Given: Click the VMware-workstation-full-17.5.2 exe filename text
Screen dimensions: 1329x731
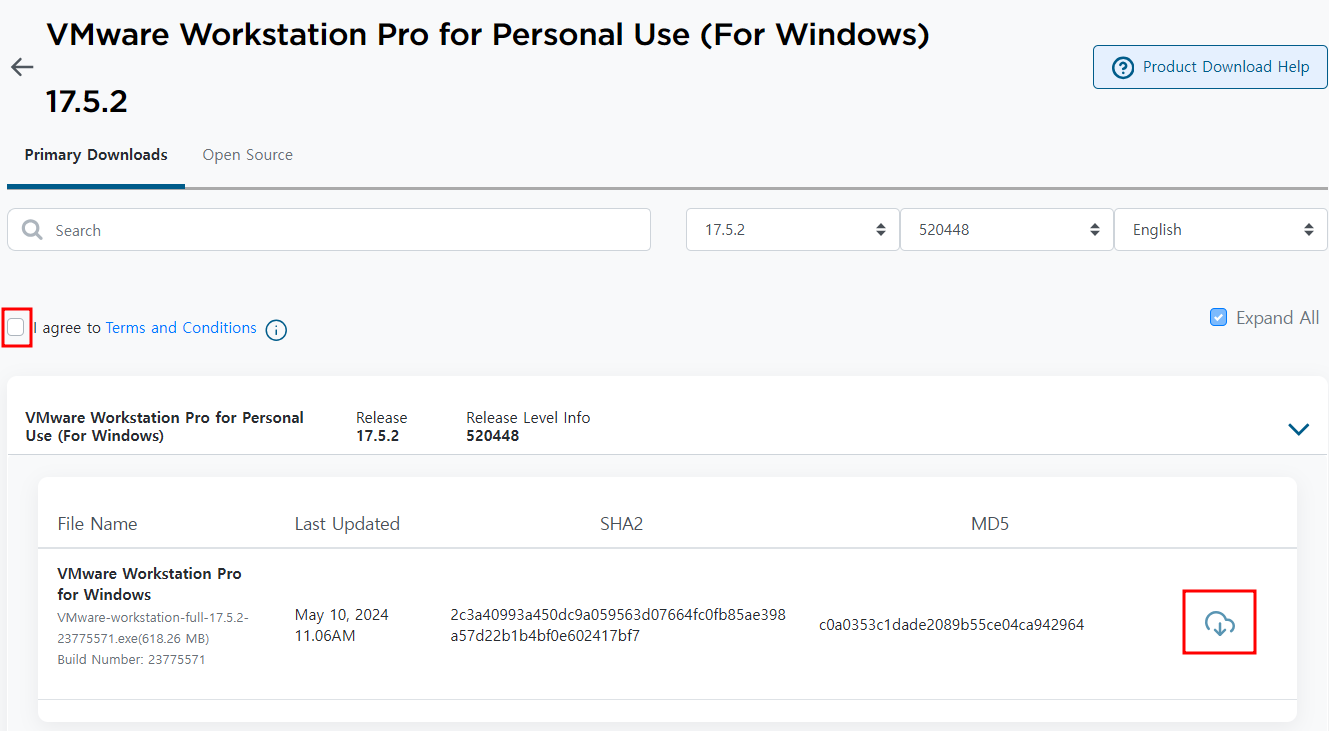Looking at the screenshot, I should [153, 628].
